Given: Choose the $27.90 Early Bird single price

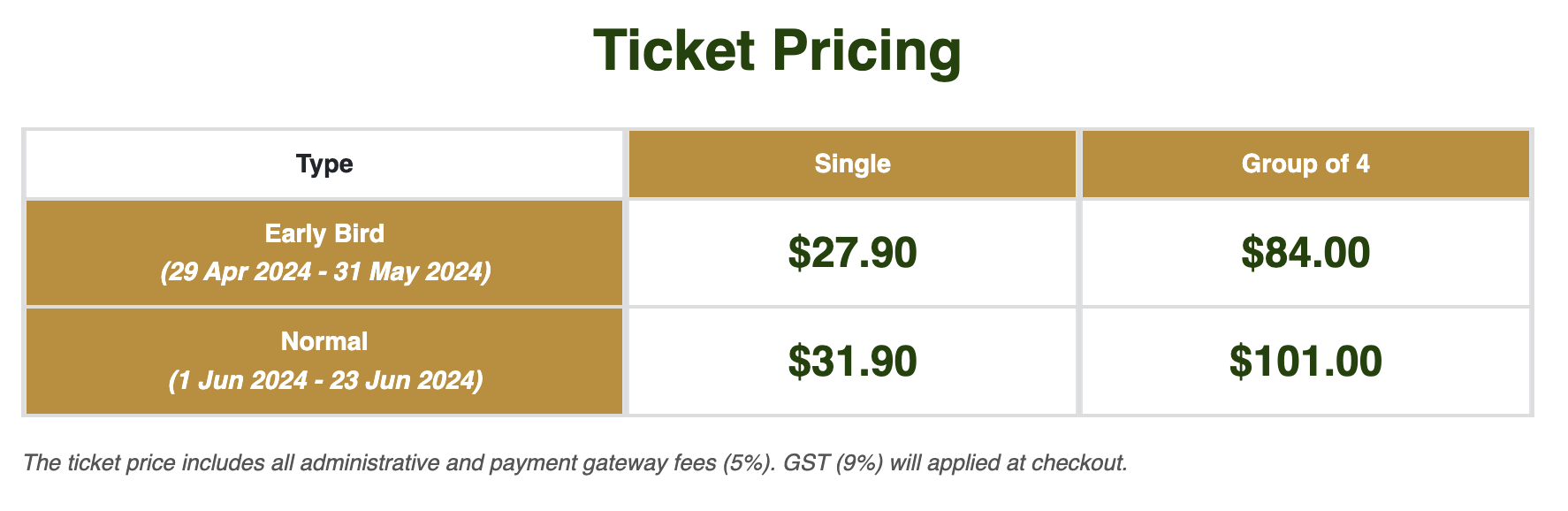Looking at the screenshot, I should tap(852, 253).
